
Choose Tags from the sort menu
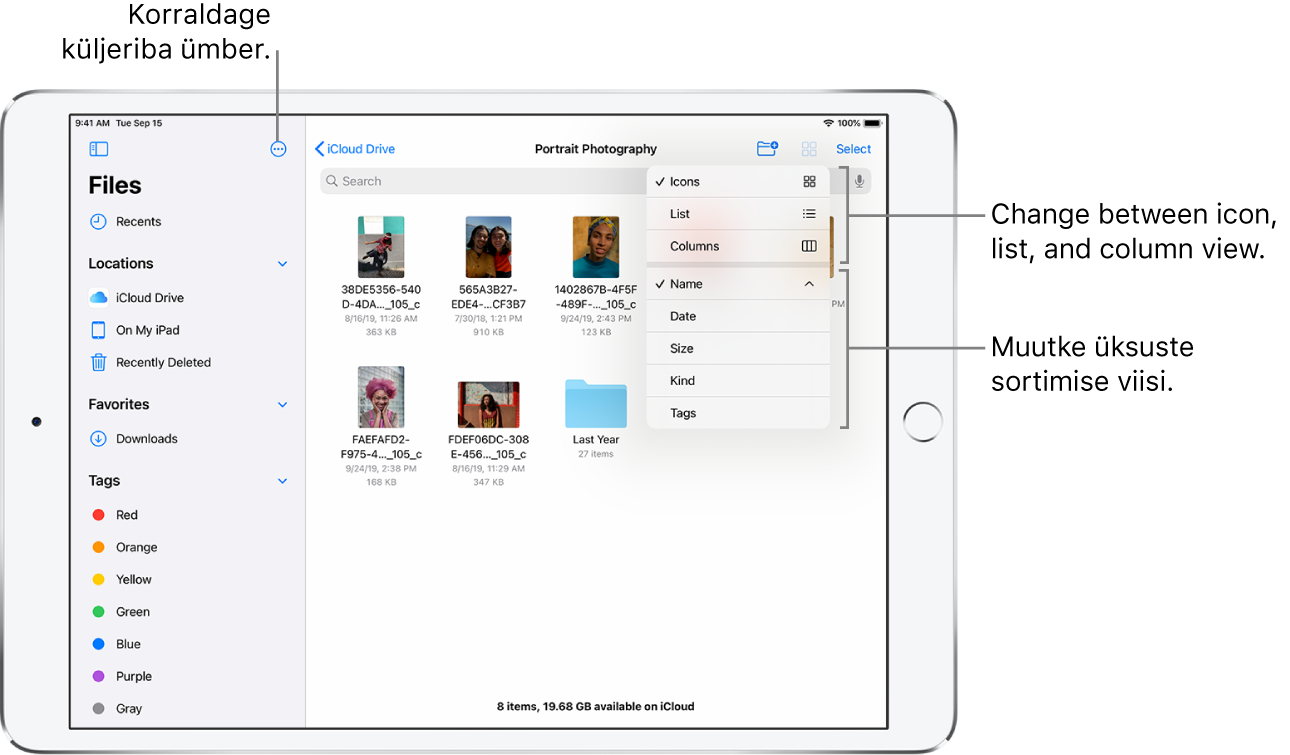[681, 413]
